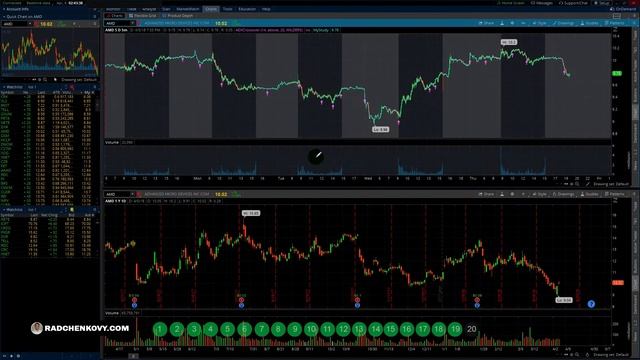Screen dimensions: 640x360
Task: Go to the MarketWatch tab
Action: coord(188,9)
